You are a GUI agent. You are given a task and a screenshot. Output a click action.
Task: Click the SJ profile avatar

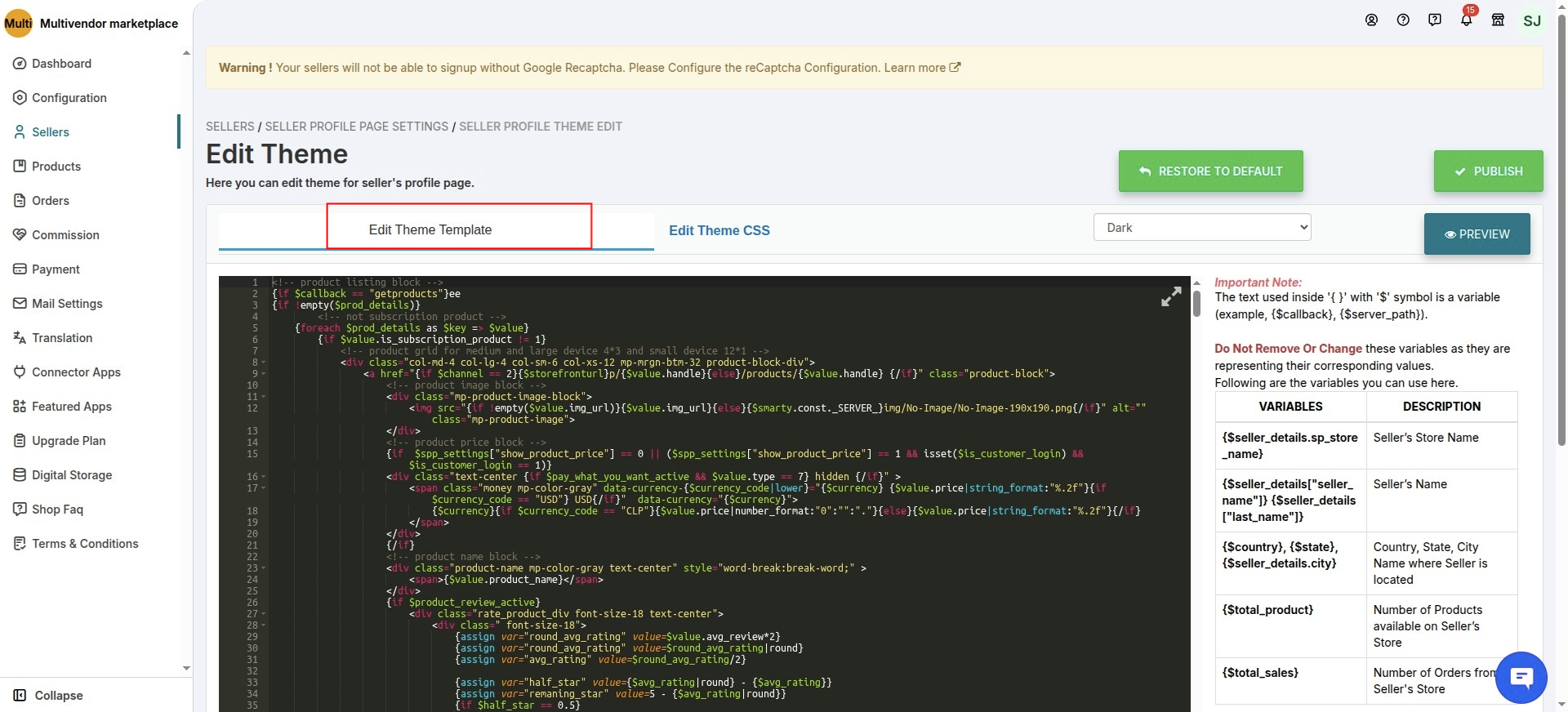point(1532,20)
